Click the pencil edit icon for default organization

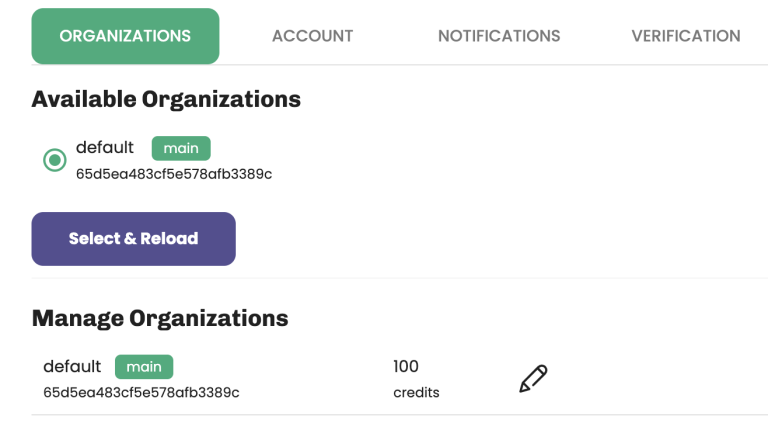point(533,378)
